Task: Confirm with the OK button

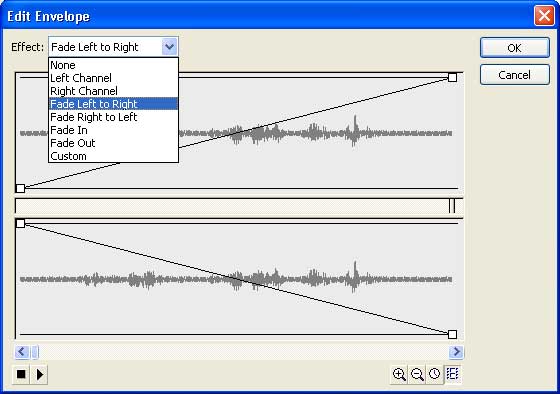Action: point(515,48)
